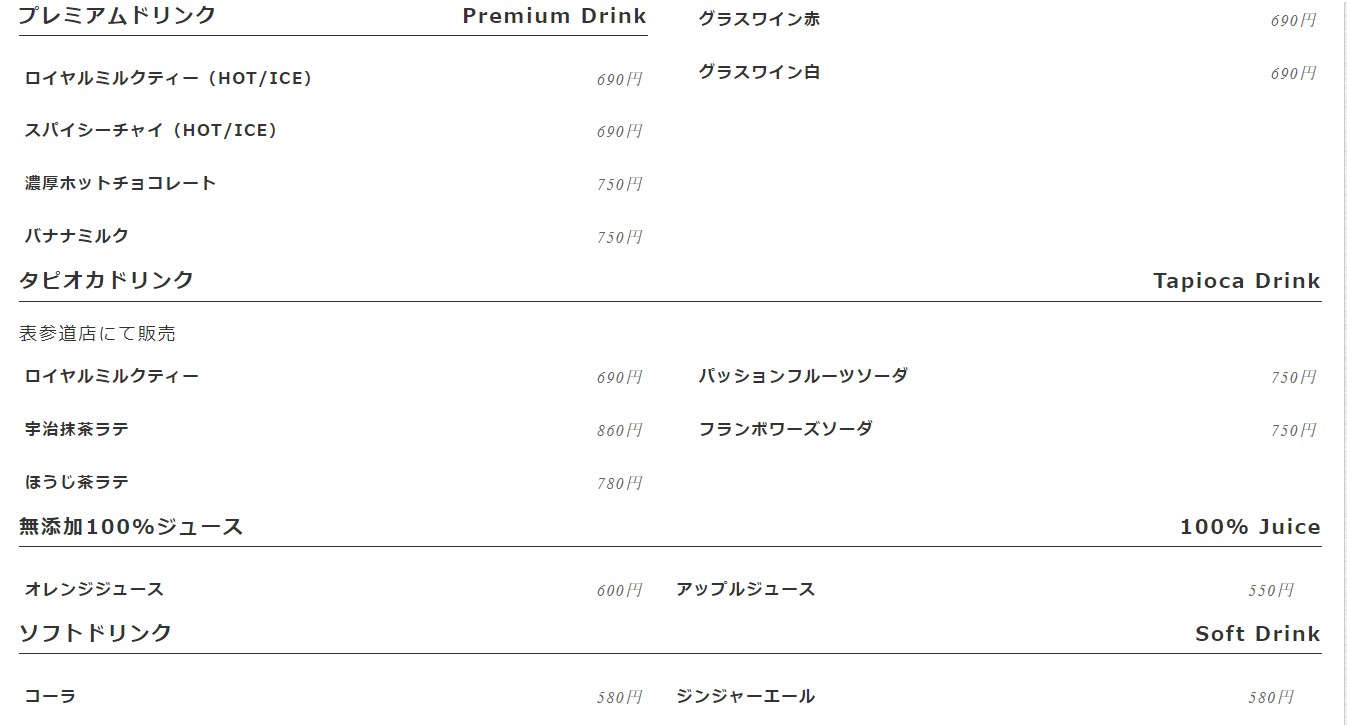This screenshot has height=725, width=1347.
Task: Click the バナナミルク menu item
Action: (x=77, y=237)
